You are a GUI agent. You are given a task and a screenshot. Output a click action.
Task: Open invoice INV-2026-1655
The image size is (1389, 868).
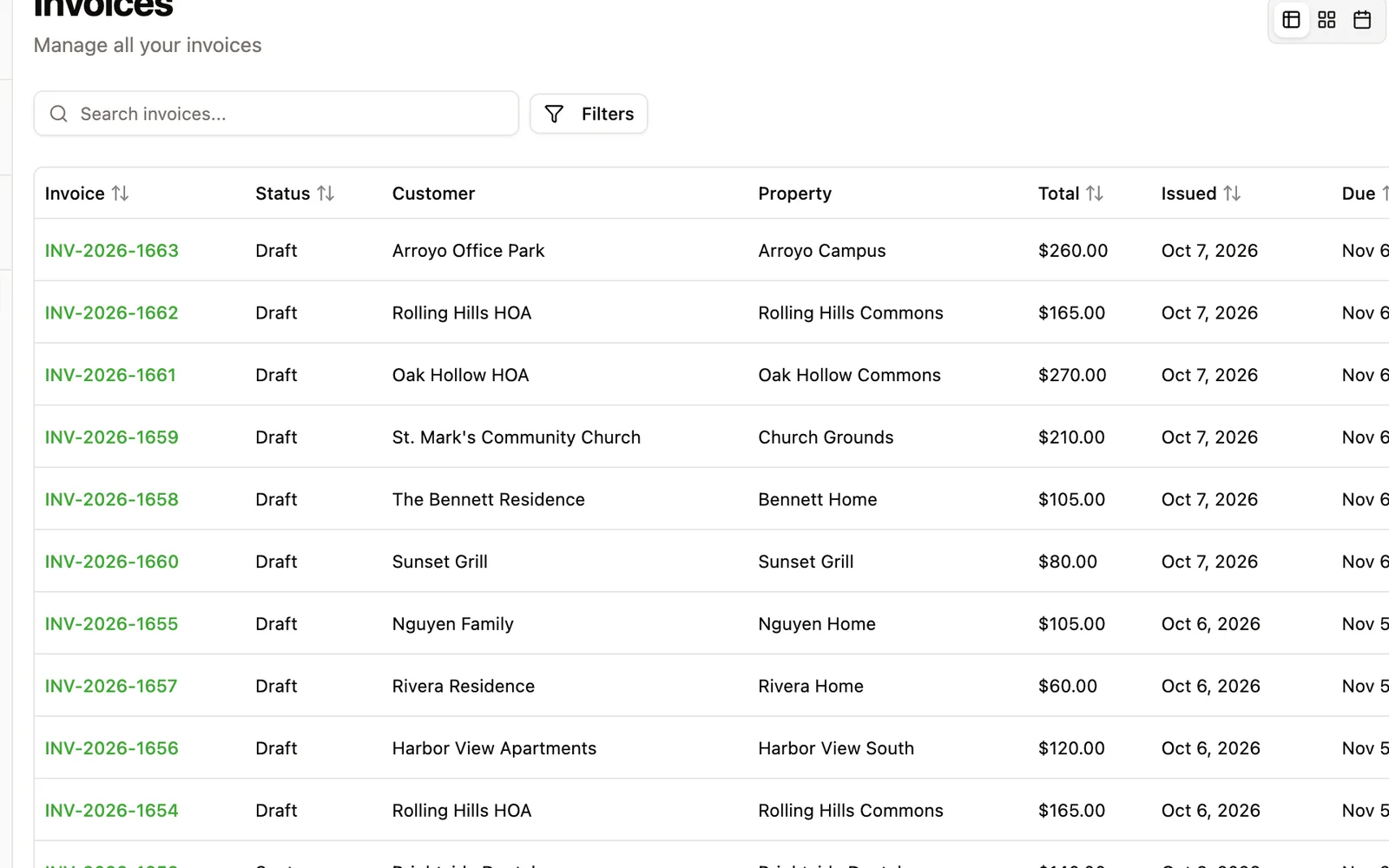[x=112, y=624]
